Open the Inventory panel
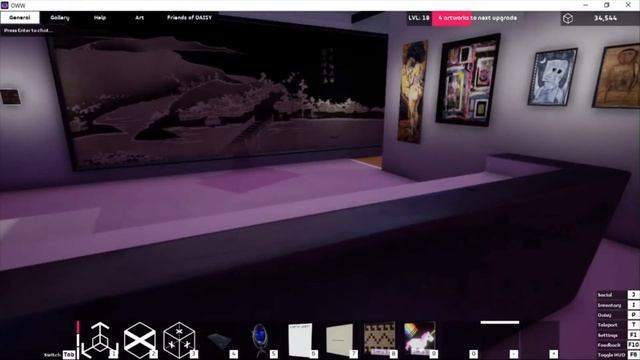The height and width of the screenshot is (360, 640). click(x=617, y=305)
